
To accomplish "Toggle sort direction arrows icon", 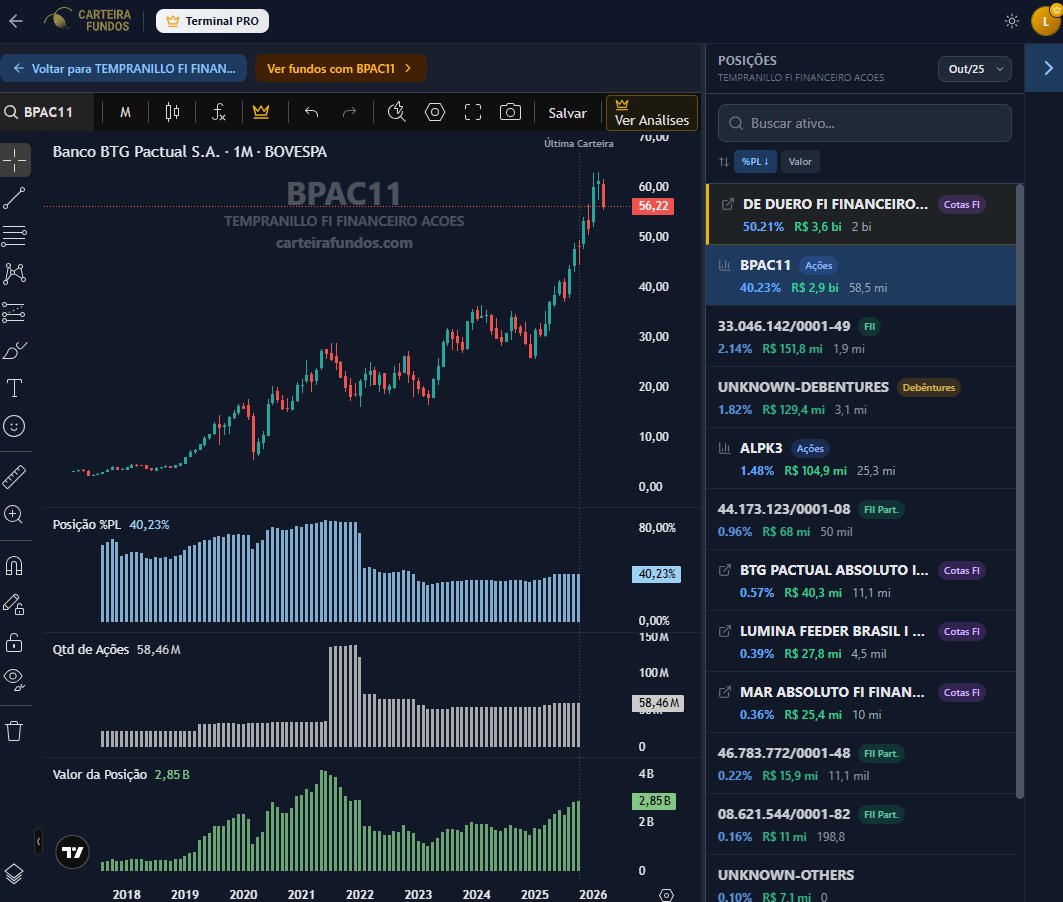I will (723, 162).
